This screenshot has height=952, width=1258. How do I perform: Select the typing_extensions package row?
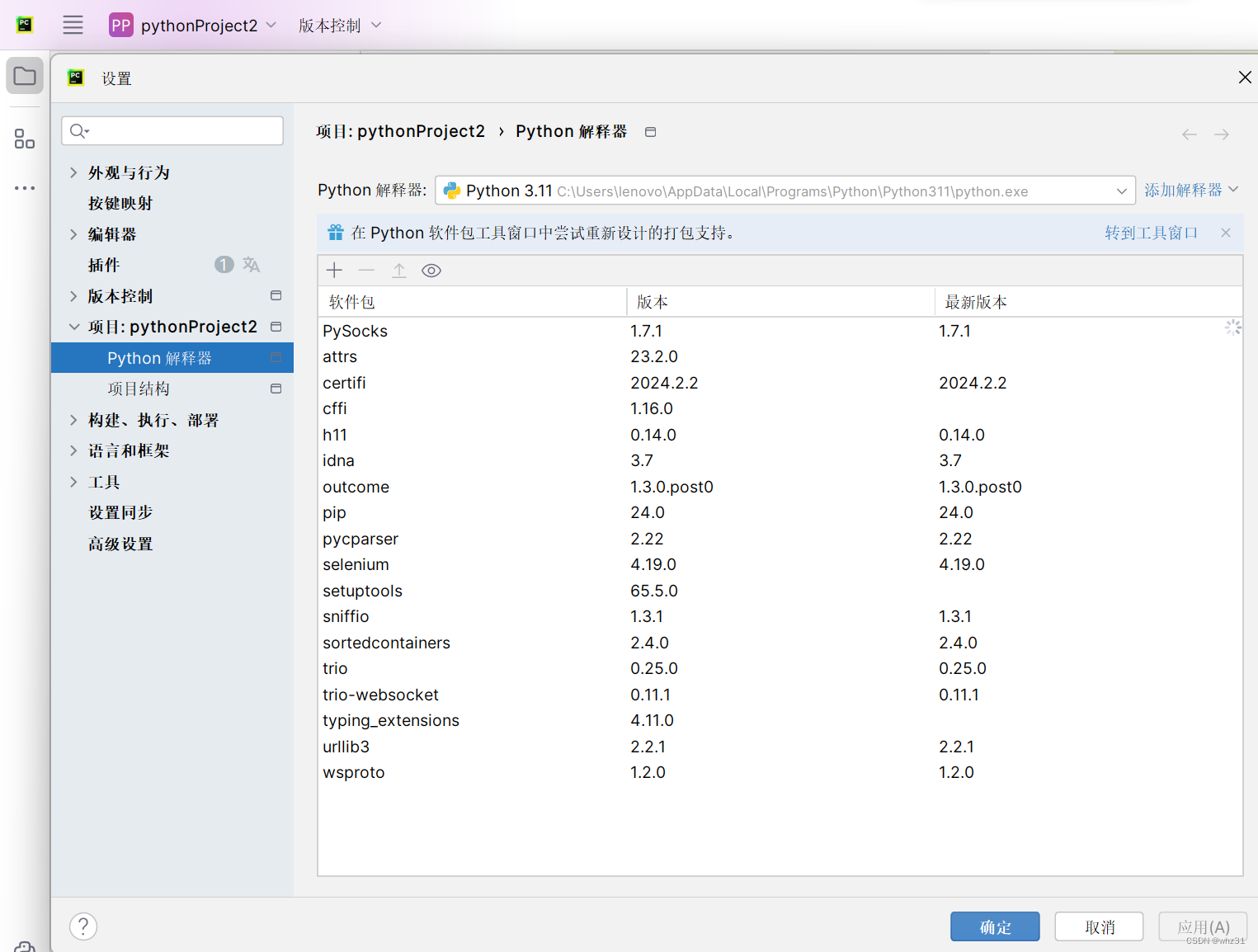coord(780,720)
